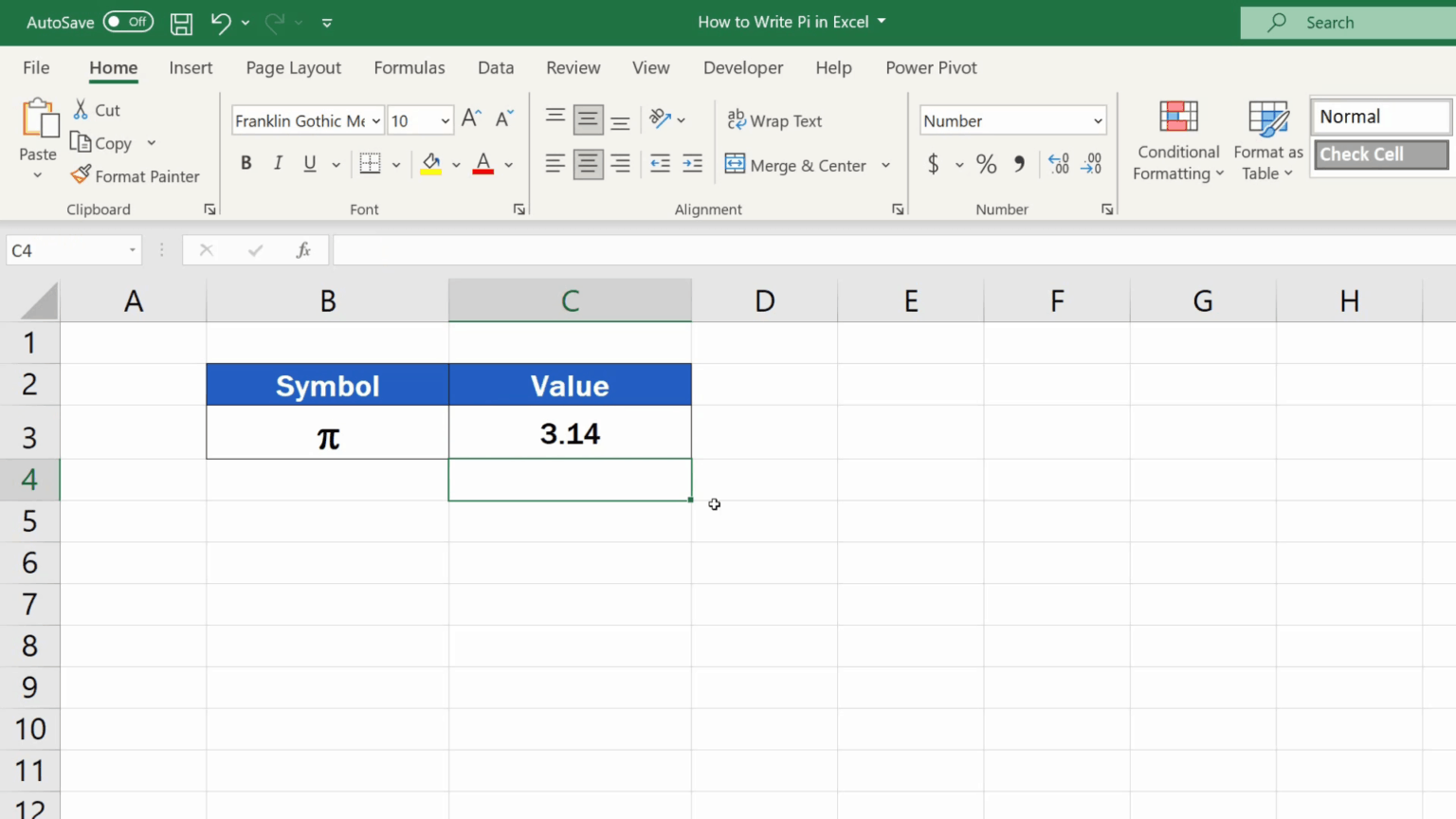
Task: Apply the Percent Style format
Action: tap(986, 163)
